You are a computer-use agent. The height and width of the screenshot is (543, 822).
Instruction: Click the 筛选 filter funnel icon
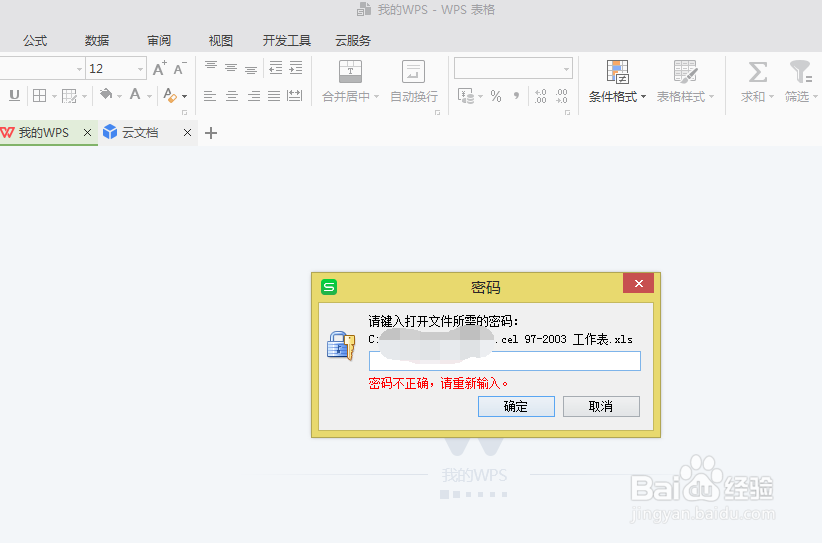[x=801, y=72]
